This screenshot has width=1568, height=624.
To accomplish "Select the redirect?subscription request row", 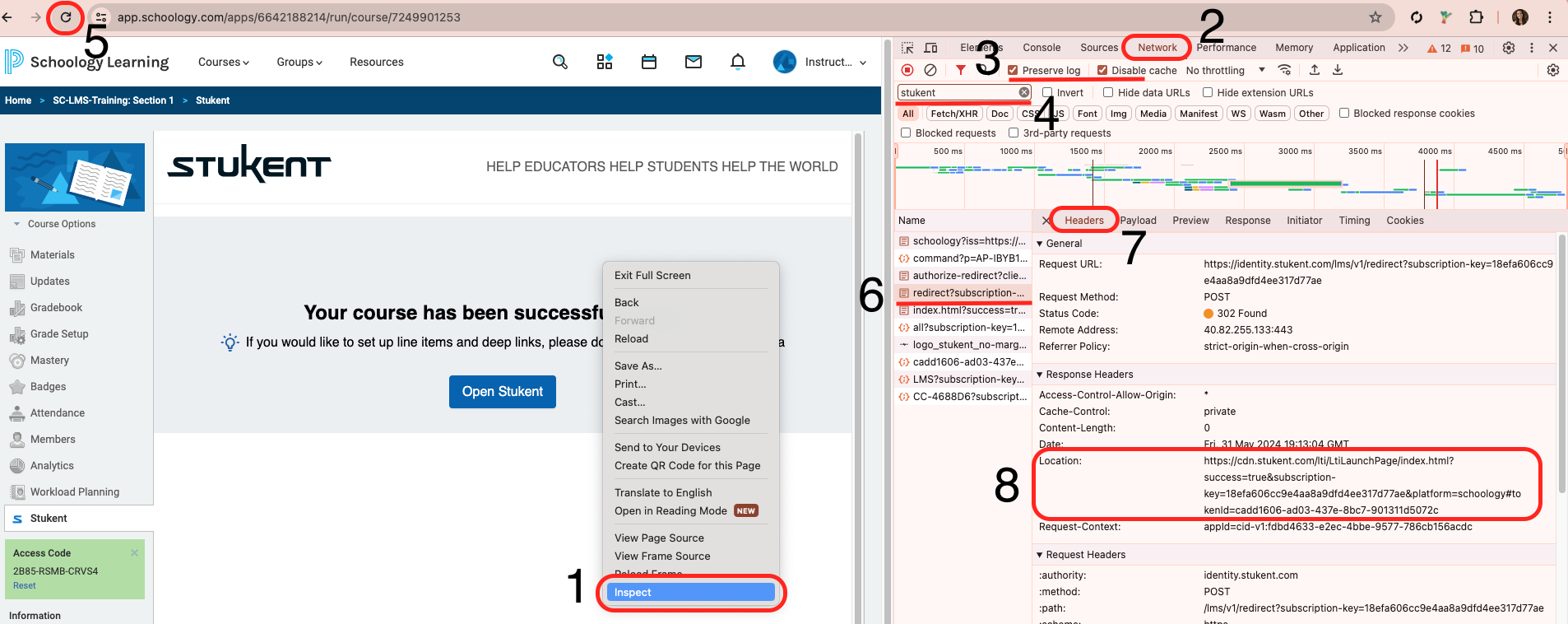I will [963, 293].
